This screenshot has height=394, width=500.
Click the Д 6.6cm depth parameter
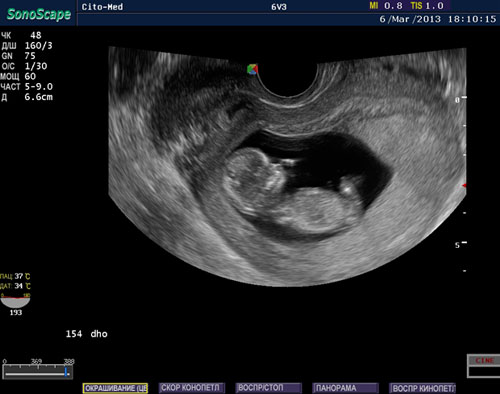tap(27, 97)
